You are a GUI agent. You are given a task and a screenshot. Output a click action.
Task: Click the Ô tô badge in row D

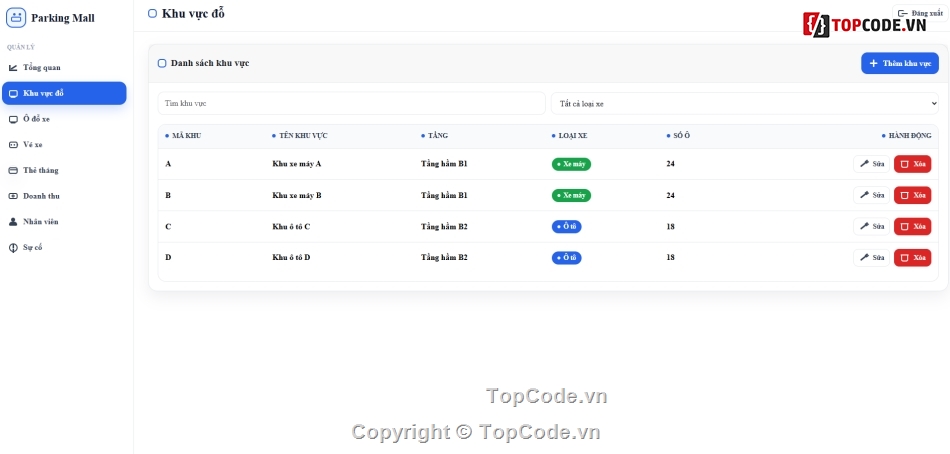566,258
